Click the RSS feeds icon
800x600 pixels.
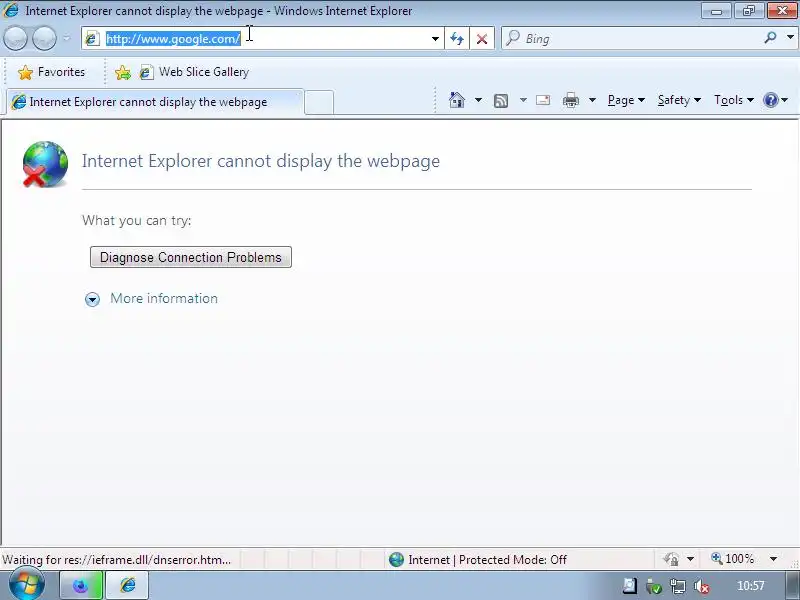501,101
